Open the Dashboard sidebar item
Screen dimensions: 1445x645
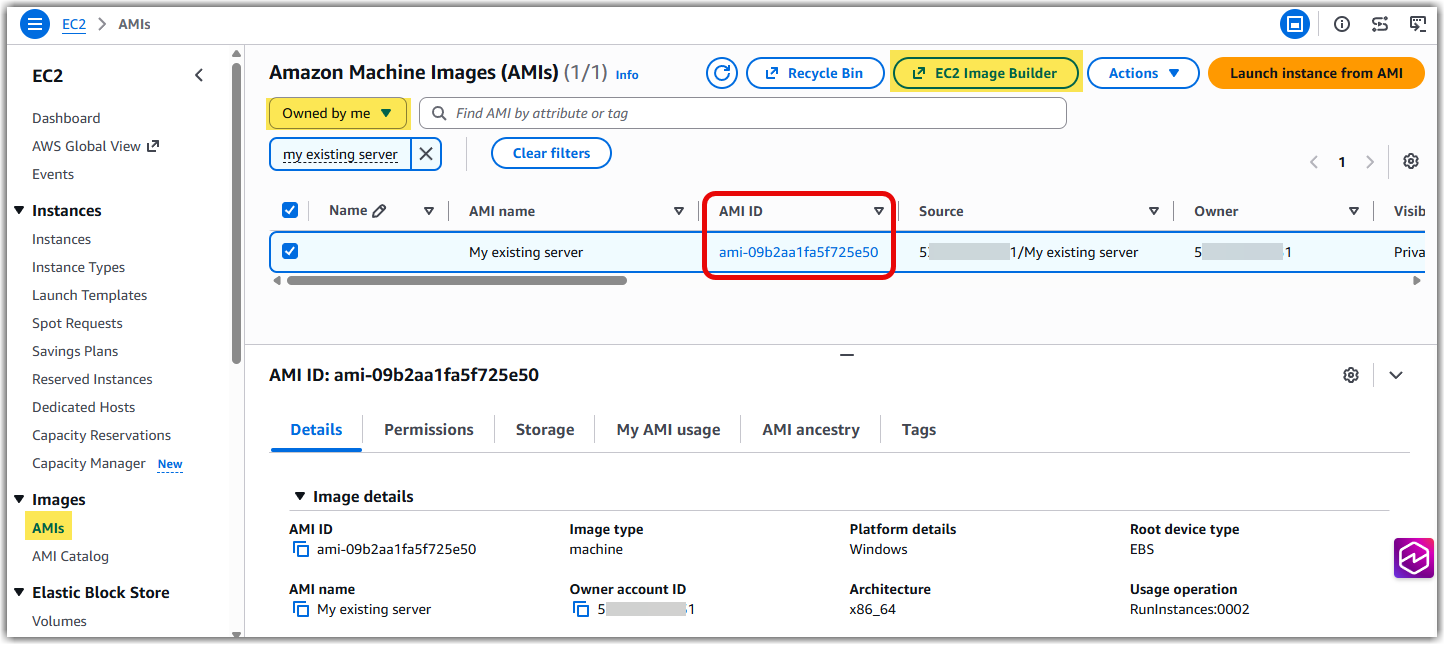pos(66,118)
